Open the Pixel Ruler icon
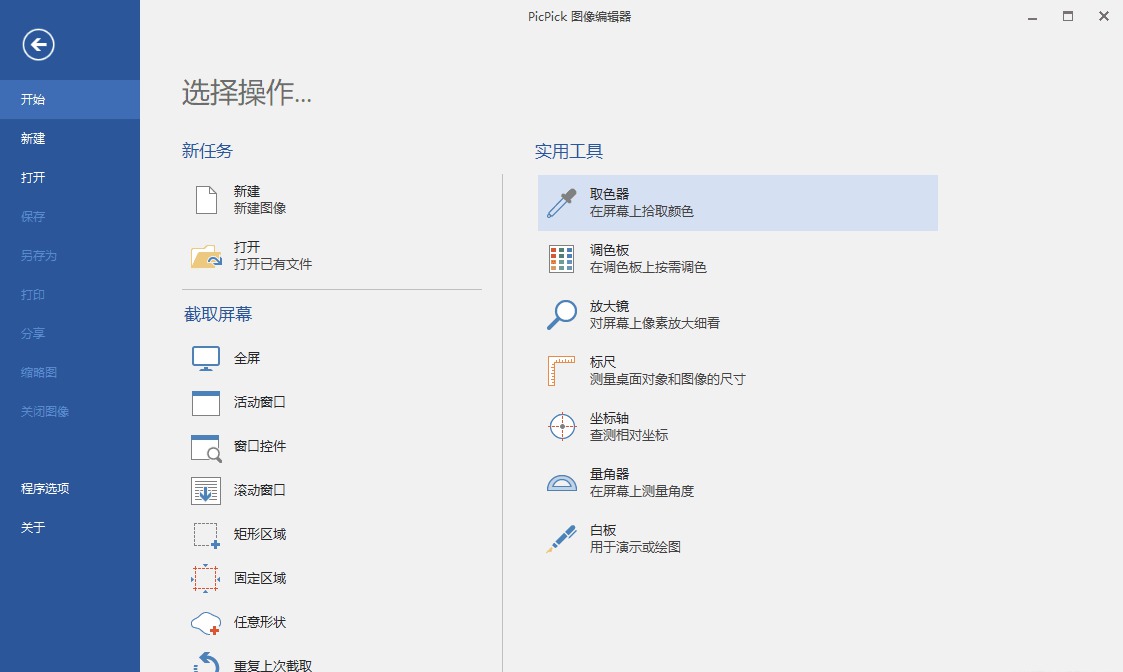1123x672 pixels. coord(561,371)
